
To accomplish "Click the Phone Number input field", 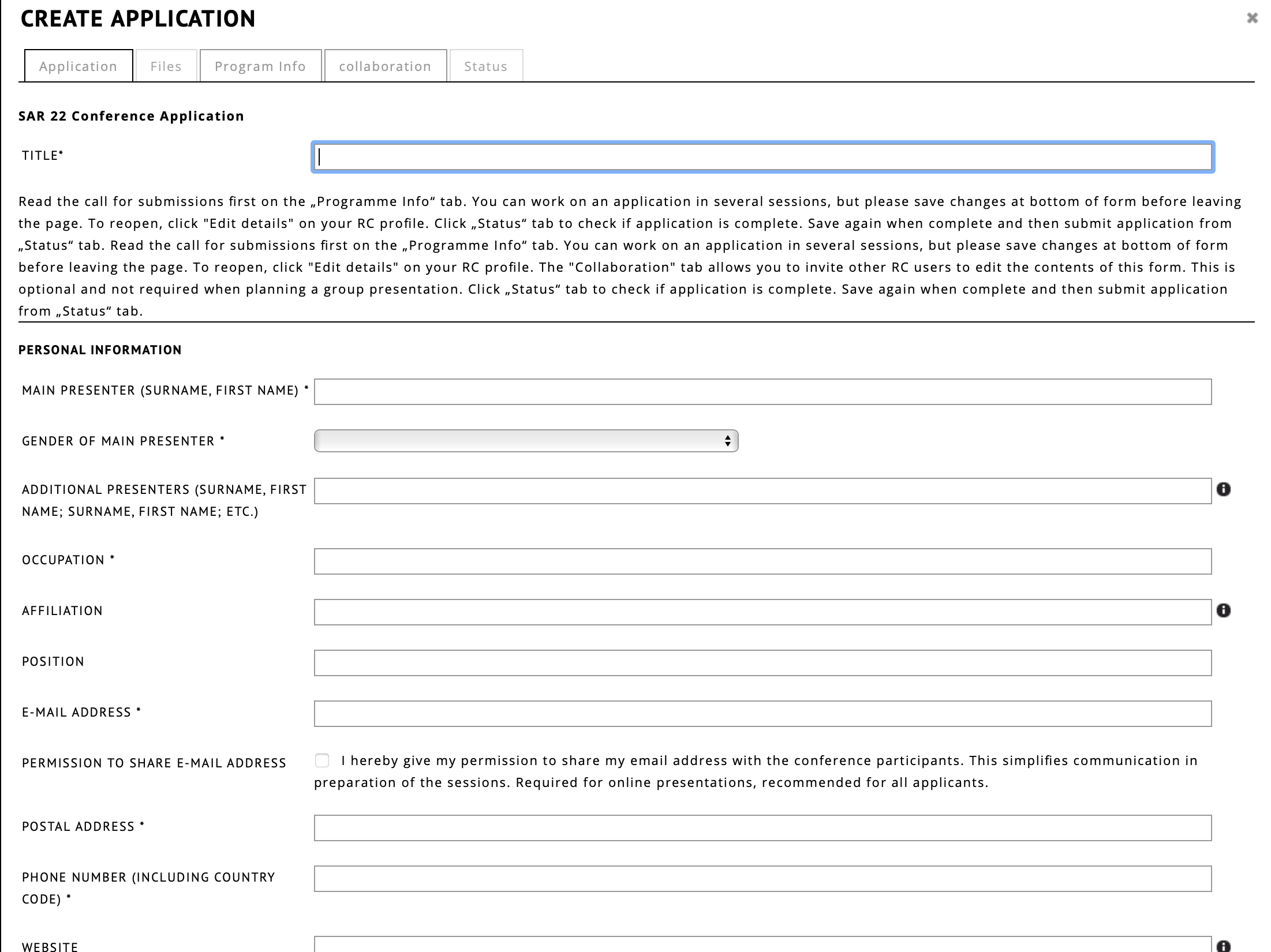I will pos(762,879).
